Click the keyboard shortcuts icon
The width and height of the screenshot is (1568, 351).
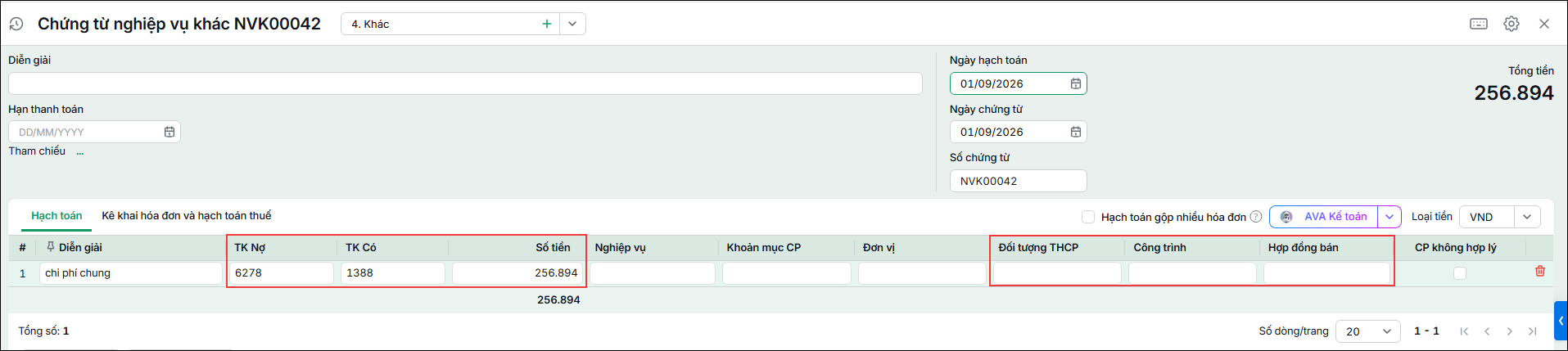click(x=1479, y=24)
